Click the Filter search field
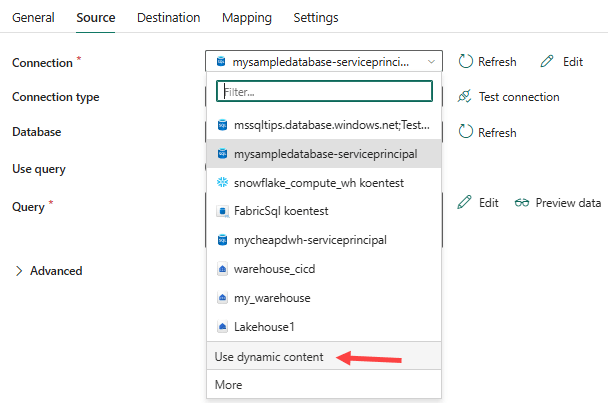 pyautogui.click(x=324, y=92)
